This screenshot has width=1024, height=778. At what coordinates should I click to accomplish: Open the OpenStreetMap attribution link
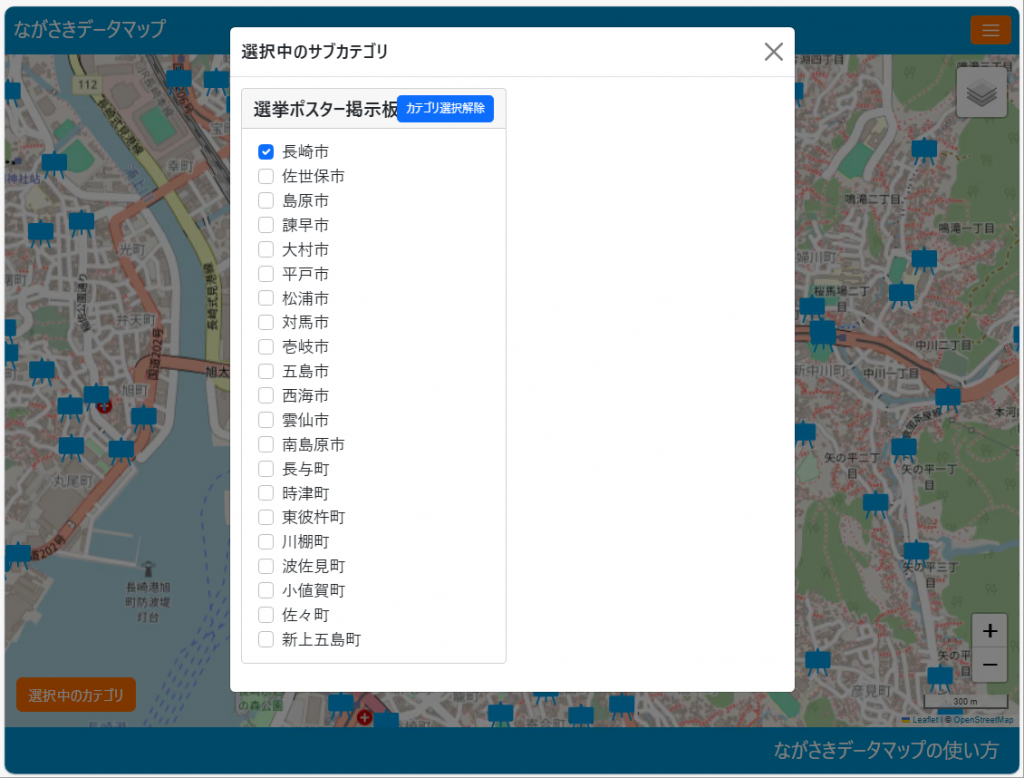point(983,720)
